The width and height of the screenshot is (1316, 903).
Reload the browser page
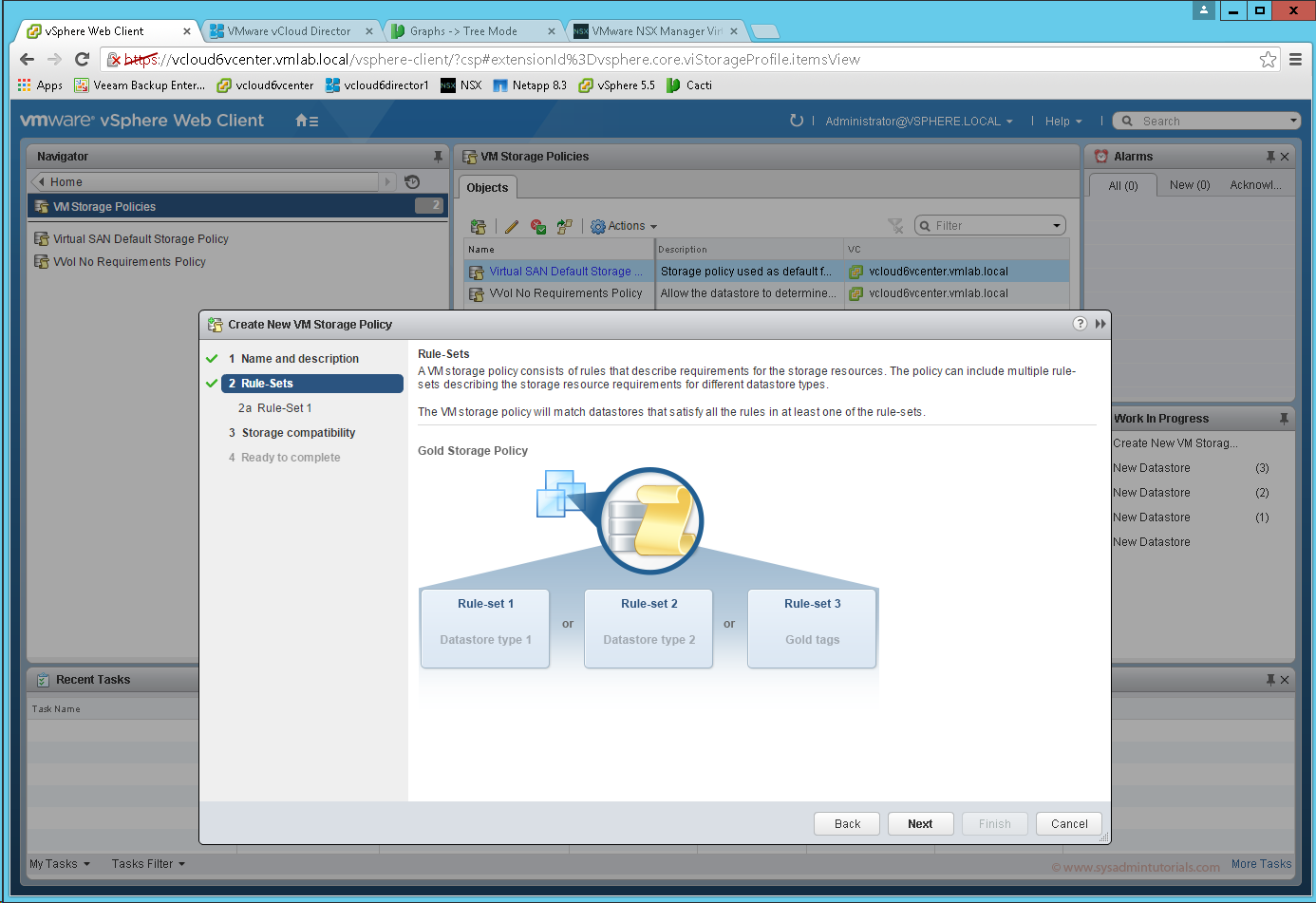pyautogui.click(x=83, y=60)
